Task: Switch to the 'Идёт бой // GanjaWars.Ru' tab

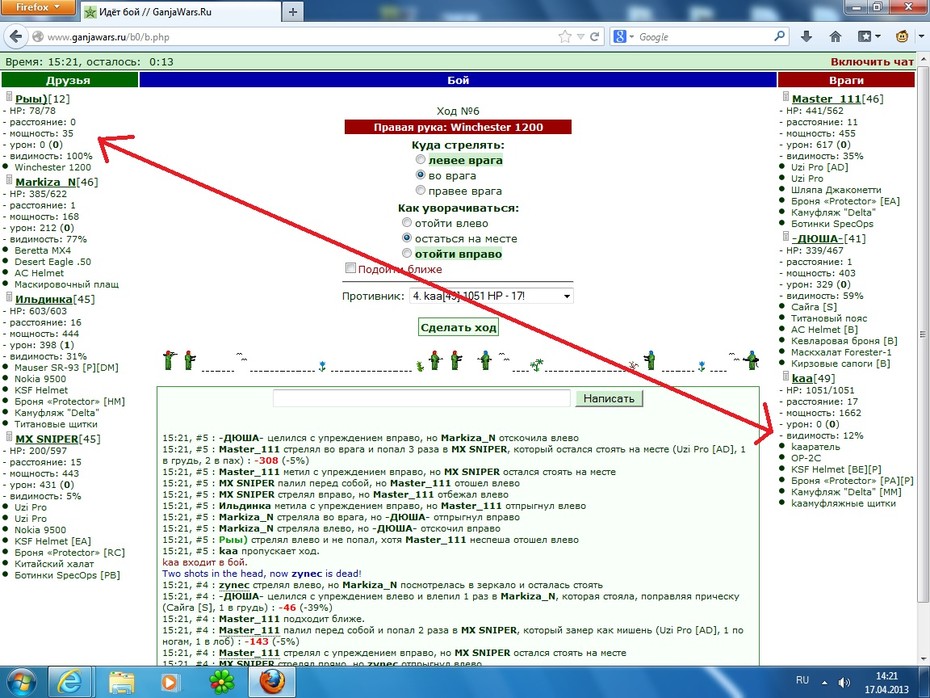Action: (x=178, y=11)
